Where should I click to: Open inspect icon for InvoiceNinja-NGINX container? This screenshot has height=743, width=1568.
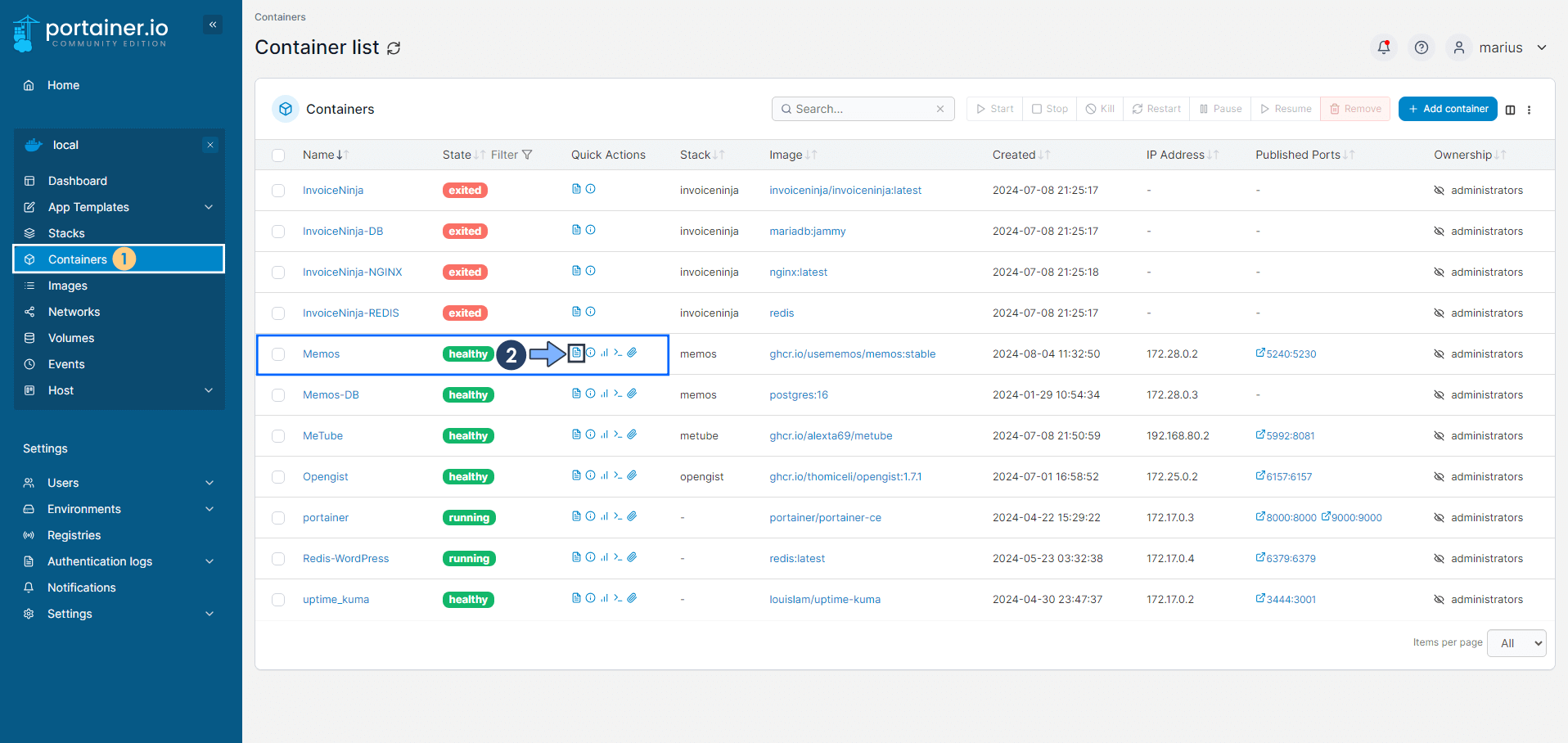[590, 271]
